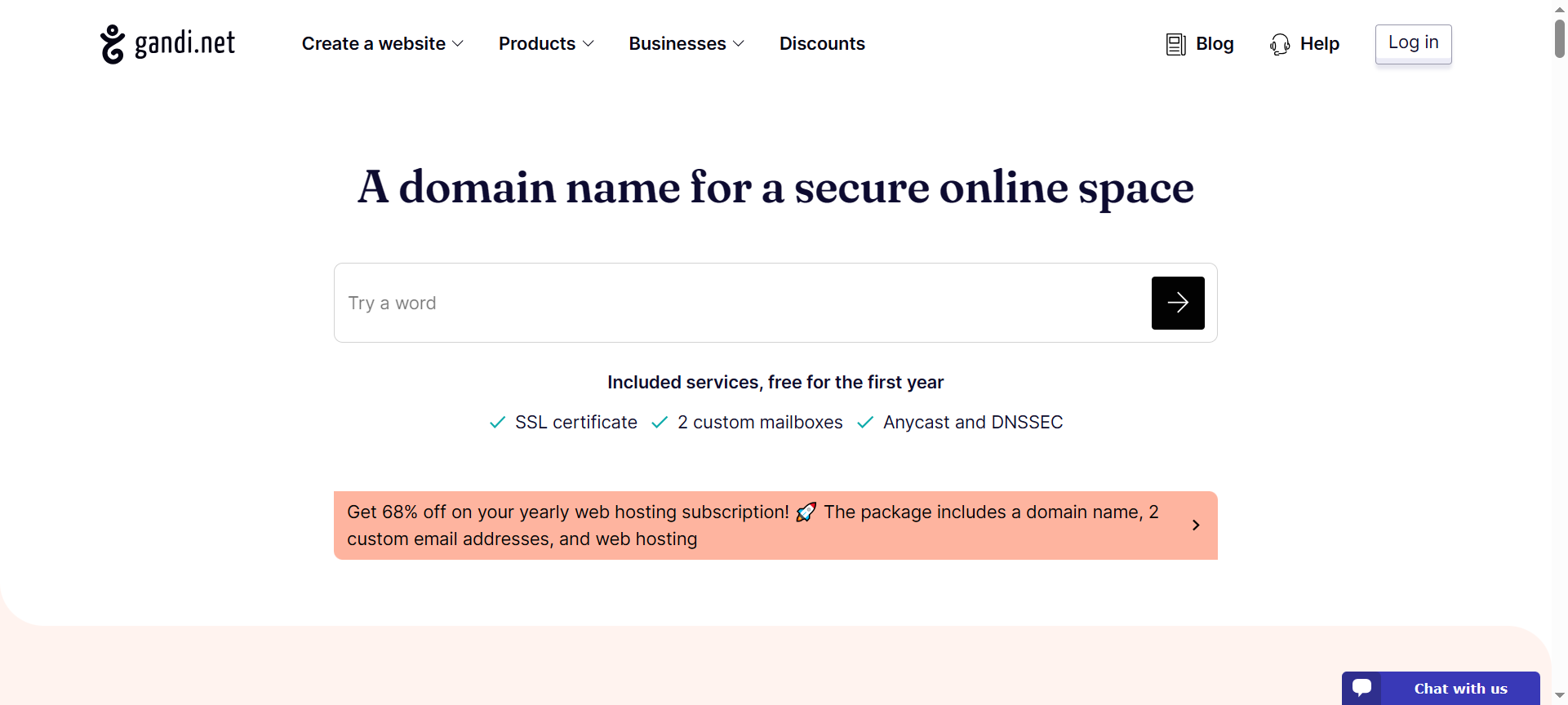Click the gandi.net wordmark text
The height and width of the screenshot is (705, 1568).
(x=184, y=43)
